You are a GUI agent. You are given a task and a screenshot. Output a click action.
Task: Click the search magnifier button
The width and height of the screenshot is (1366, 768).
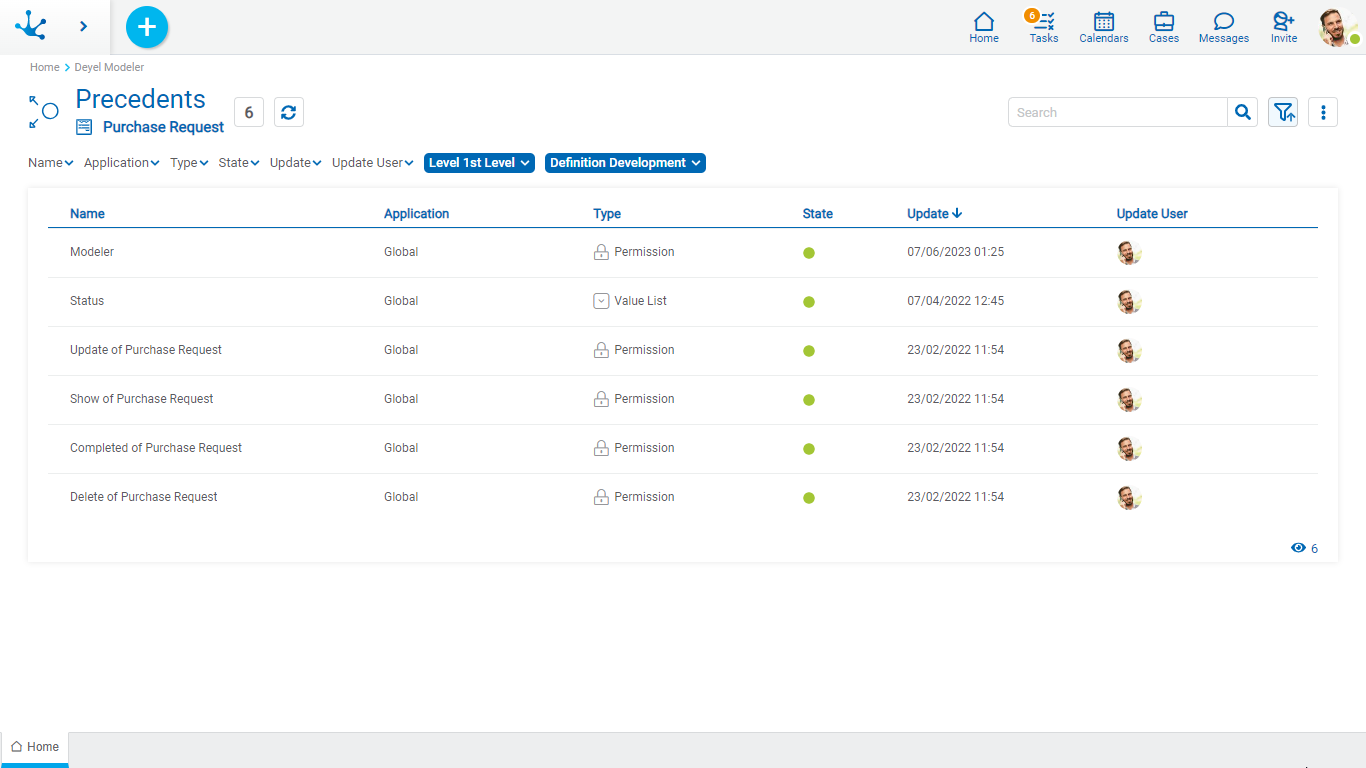[1242, 112]
